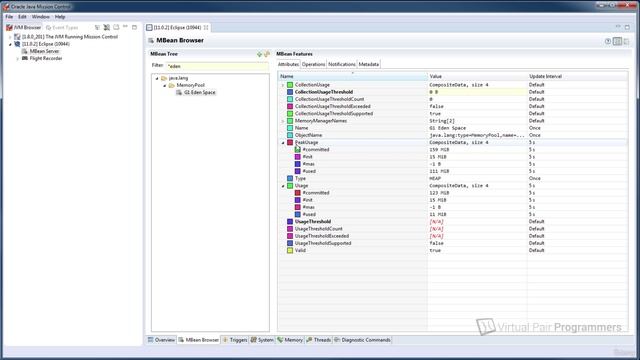Select the Attributes tab
This screenshot has height=360, width=640.
tap(288, 64)
